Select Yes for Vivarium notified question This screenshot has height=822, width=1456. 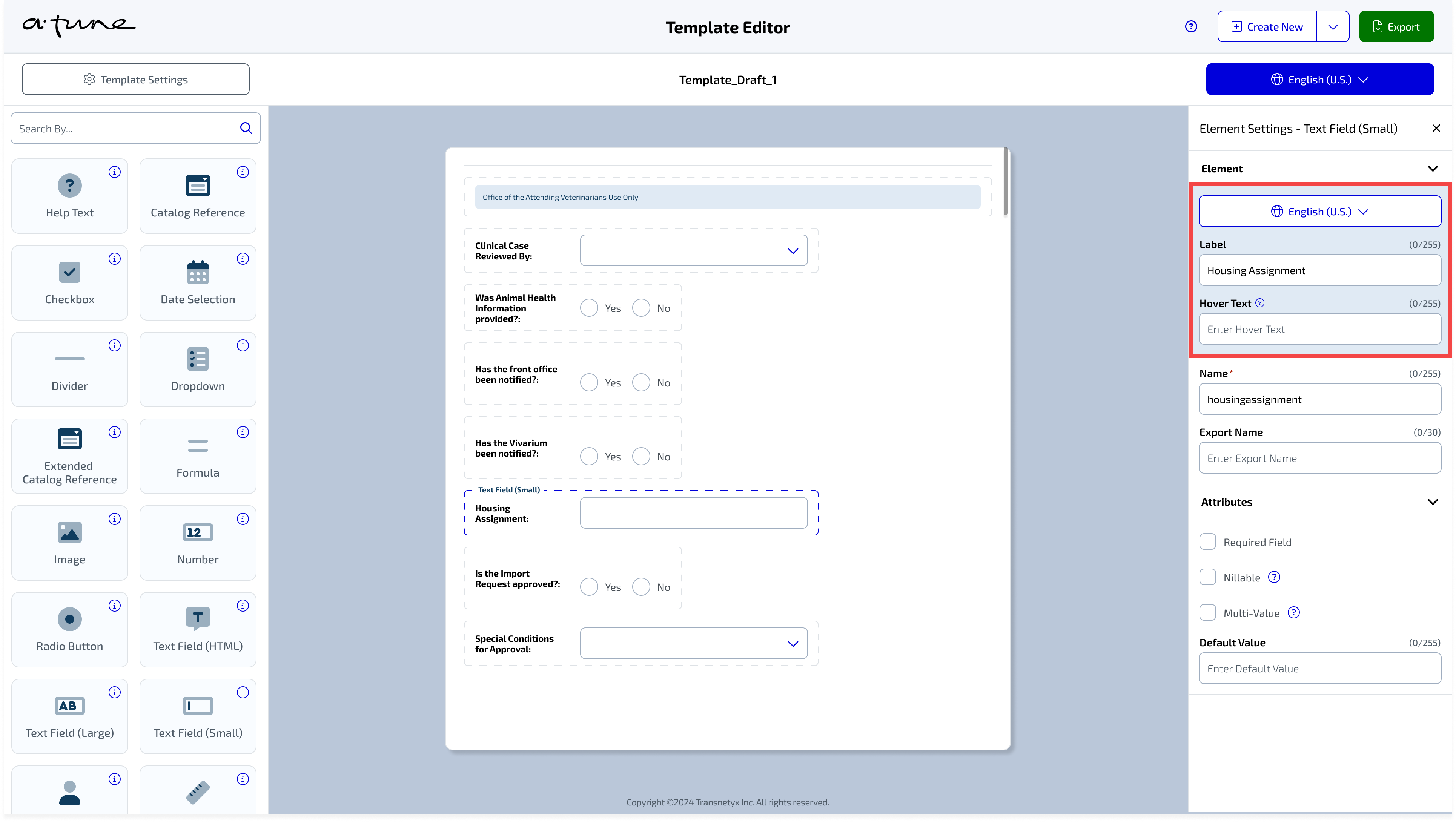[x=589, y=456]
